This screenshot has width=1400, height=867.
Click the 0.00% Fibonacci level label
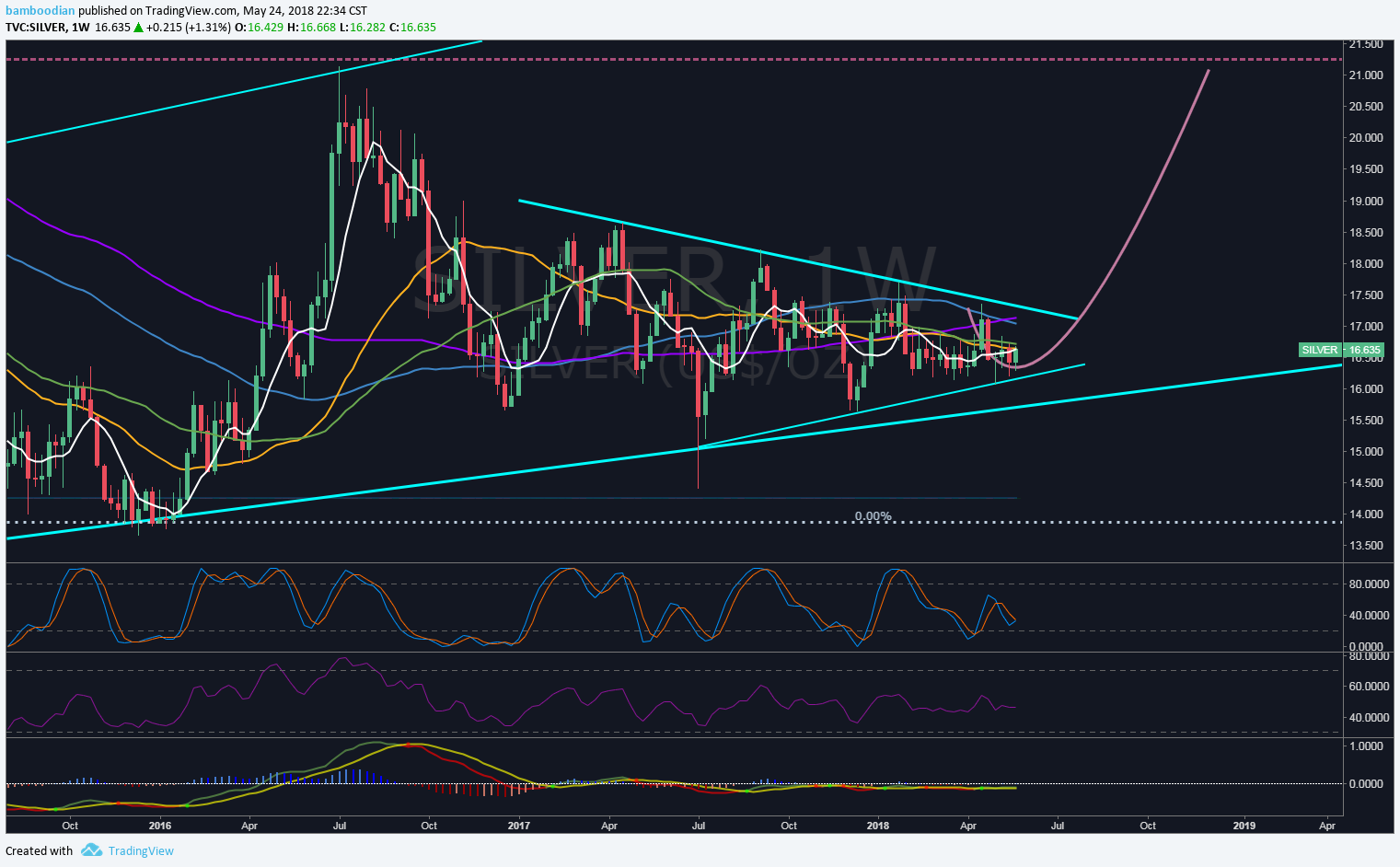pyautogui.click(x=873, y=515)
